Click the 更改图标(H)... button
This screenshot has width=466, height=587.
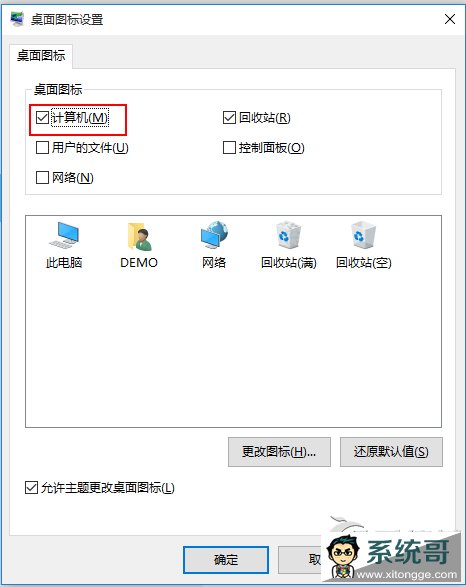[279, 452]
